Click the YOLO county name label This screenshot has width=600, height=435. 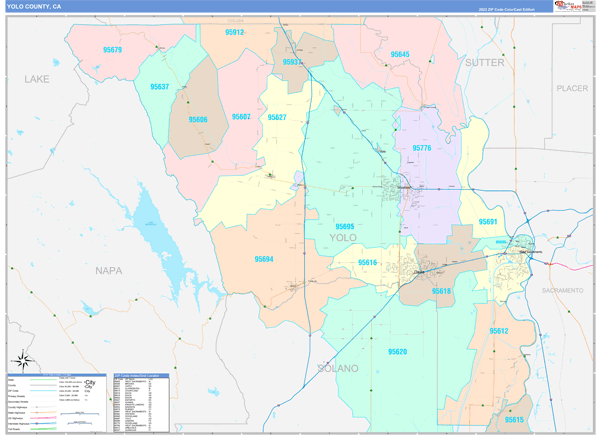tap(343, 239)
